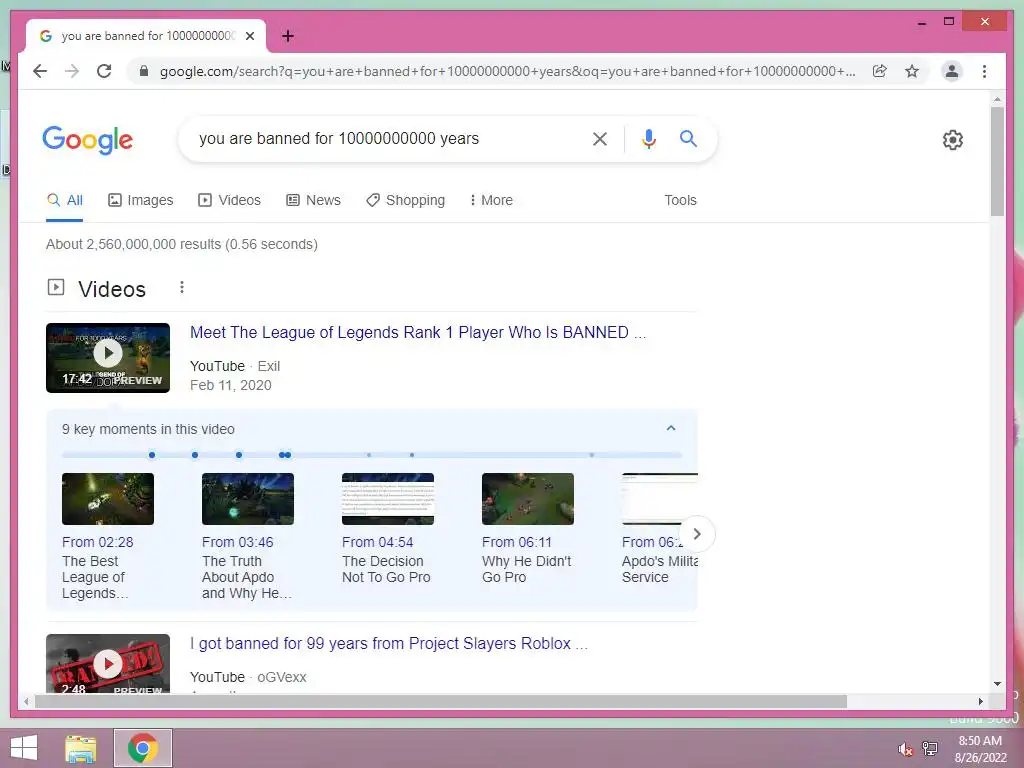Click the taskbar clock 8:50 AM
1024x768 pixels.
[x=980, y=741]
